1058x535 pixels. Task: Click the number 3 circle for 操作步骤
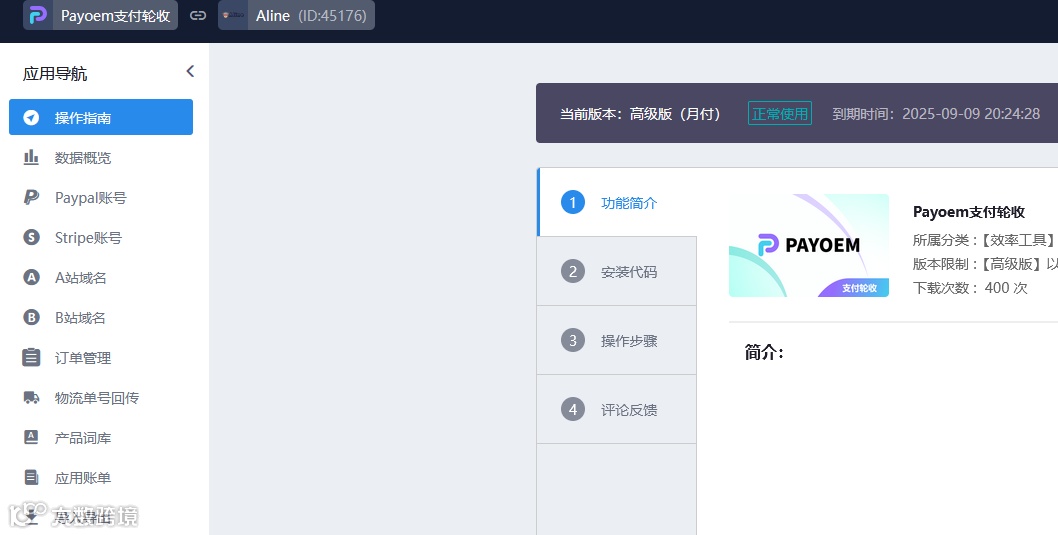(x=573, y=340)
